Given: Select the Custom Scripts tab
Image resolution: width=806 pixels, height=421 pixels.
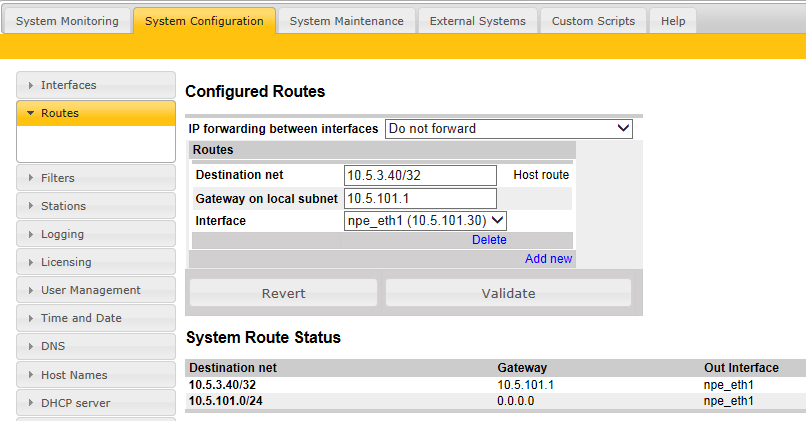Looking at the screenshot, I should click(593, 21).
